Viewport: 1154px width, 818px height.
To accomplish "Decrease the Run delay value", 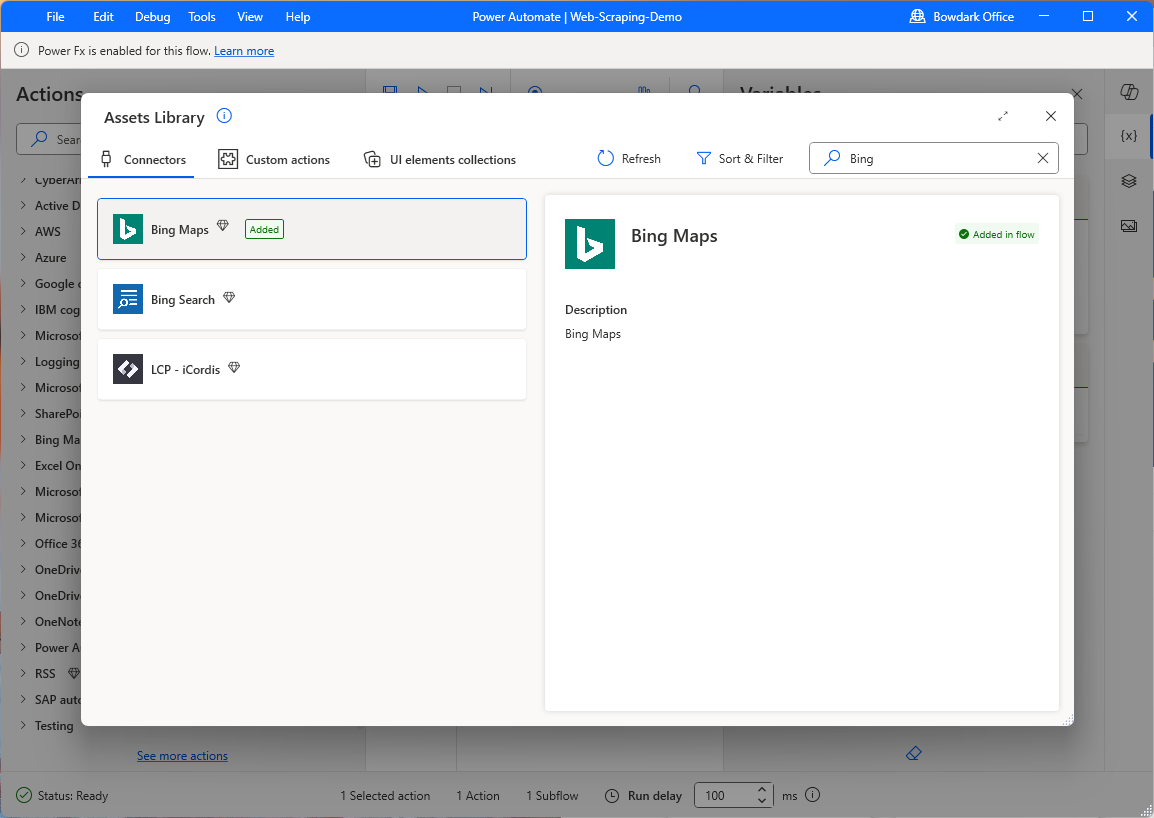I will coord(762,801).
